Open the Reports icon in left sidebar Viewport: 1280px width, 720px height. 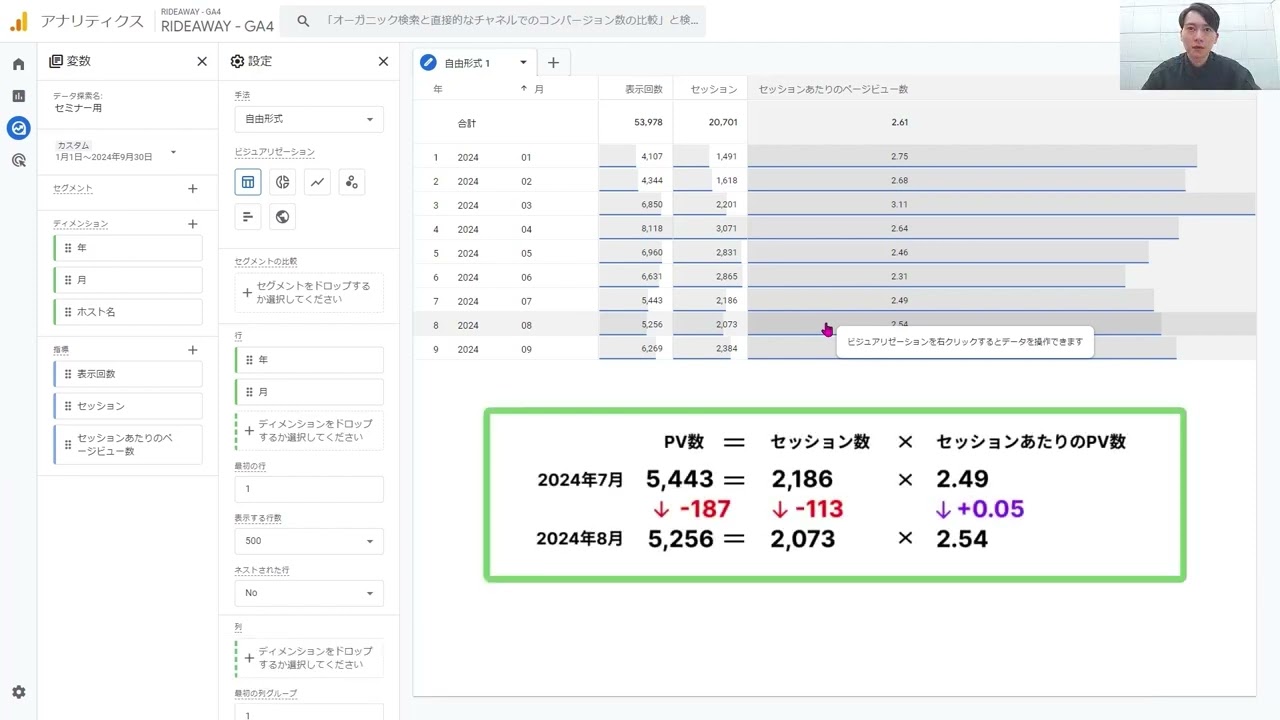pyautogui.click(x=18, y=96)
